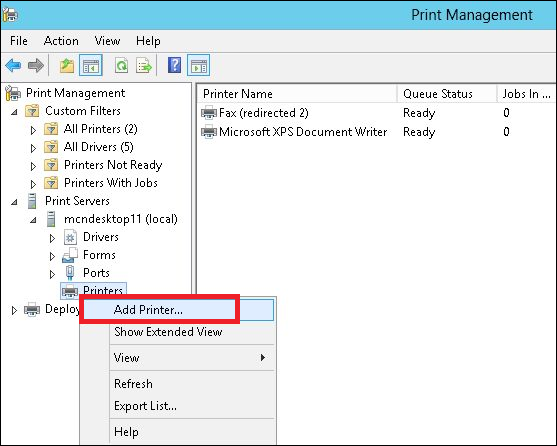This screenshot has height=446, width=557.
Task: Click the Up One Level folder icon
Action: coord(66,66)
